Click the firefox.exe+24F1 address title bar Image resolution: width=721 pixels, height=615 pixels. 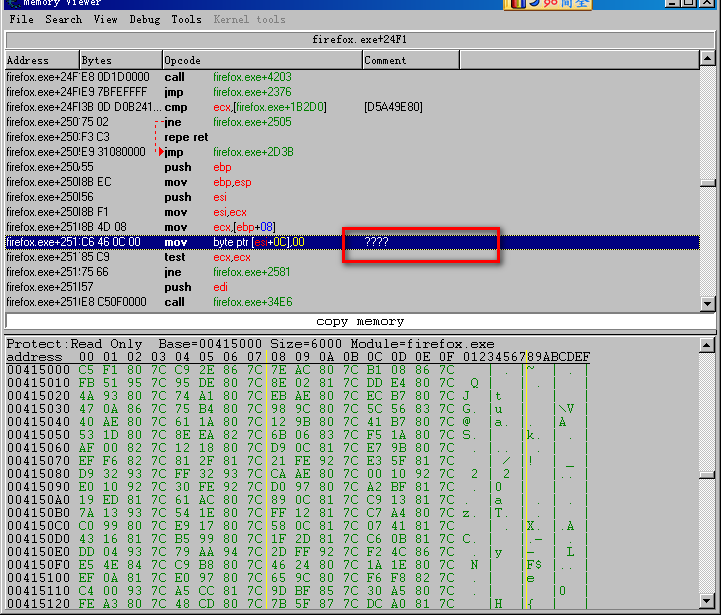tap(359, 40)
